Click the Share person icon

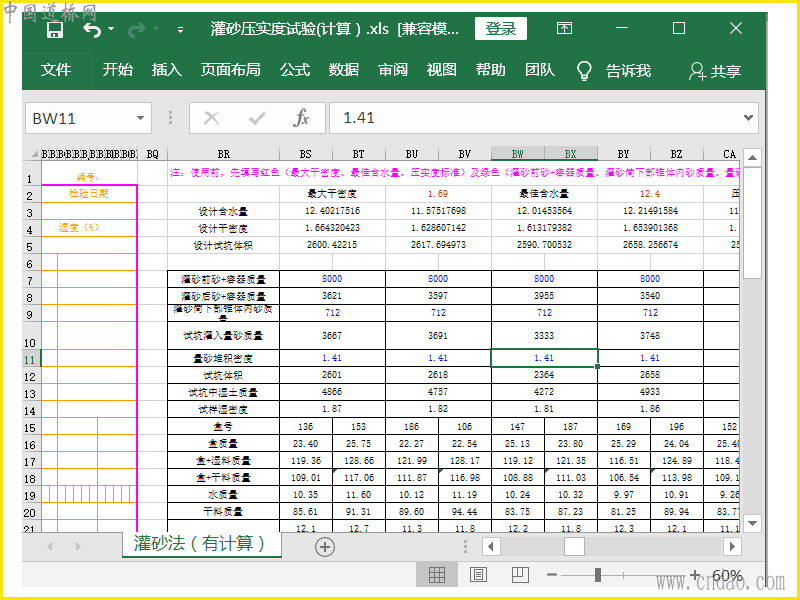click(x=697, y=71)
